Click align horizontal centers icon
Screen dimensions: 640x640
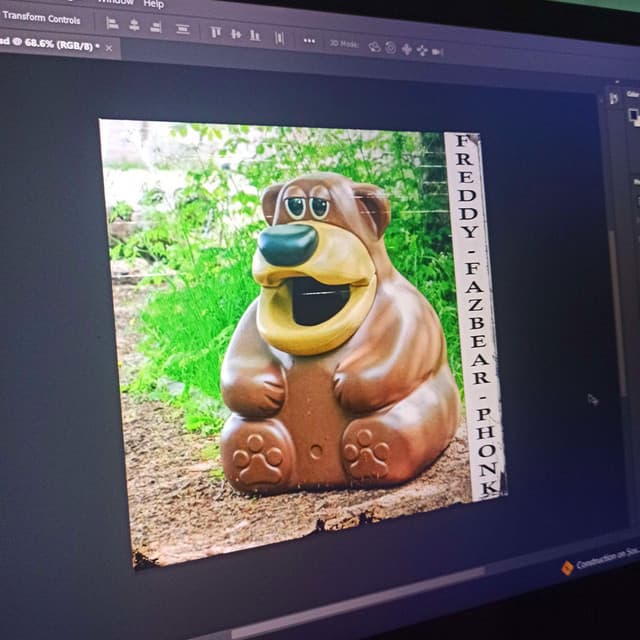tap(134, 25)
